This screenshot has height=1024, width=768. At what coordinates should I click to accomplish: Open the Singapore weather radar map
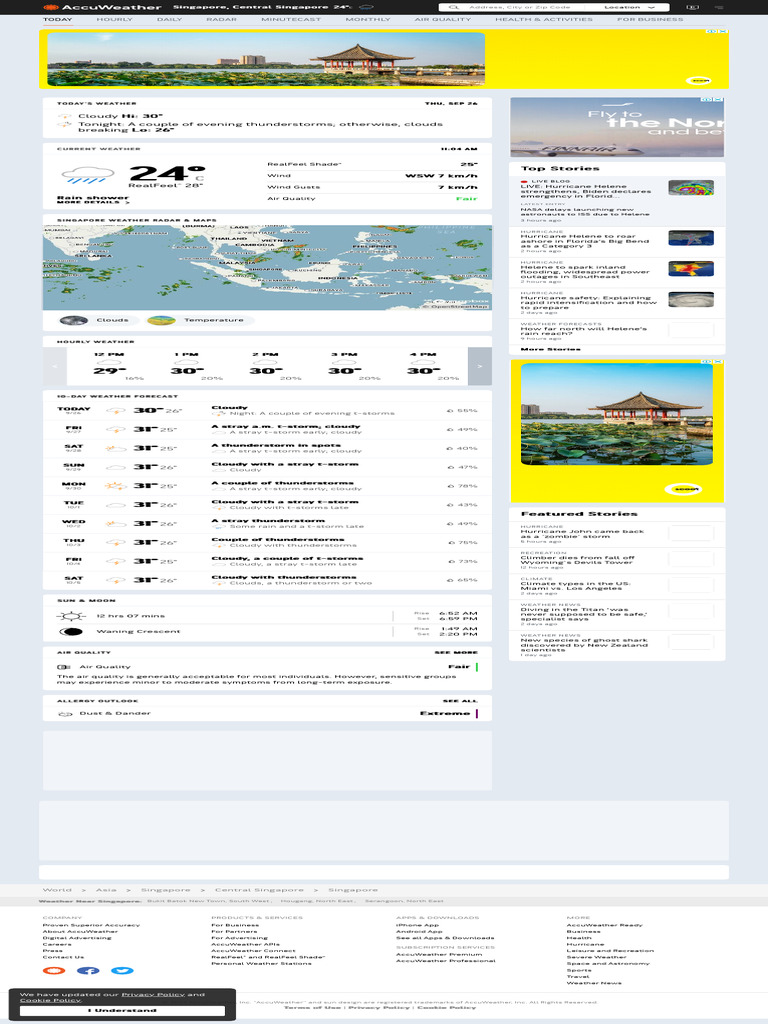267,268
